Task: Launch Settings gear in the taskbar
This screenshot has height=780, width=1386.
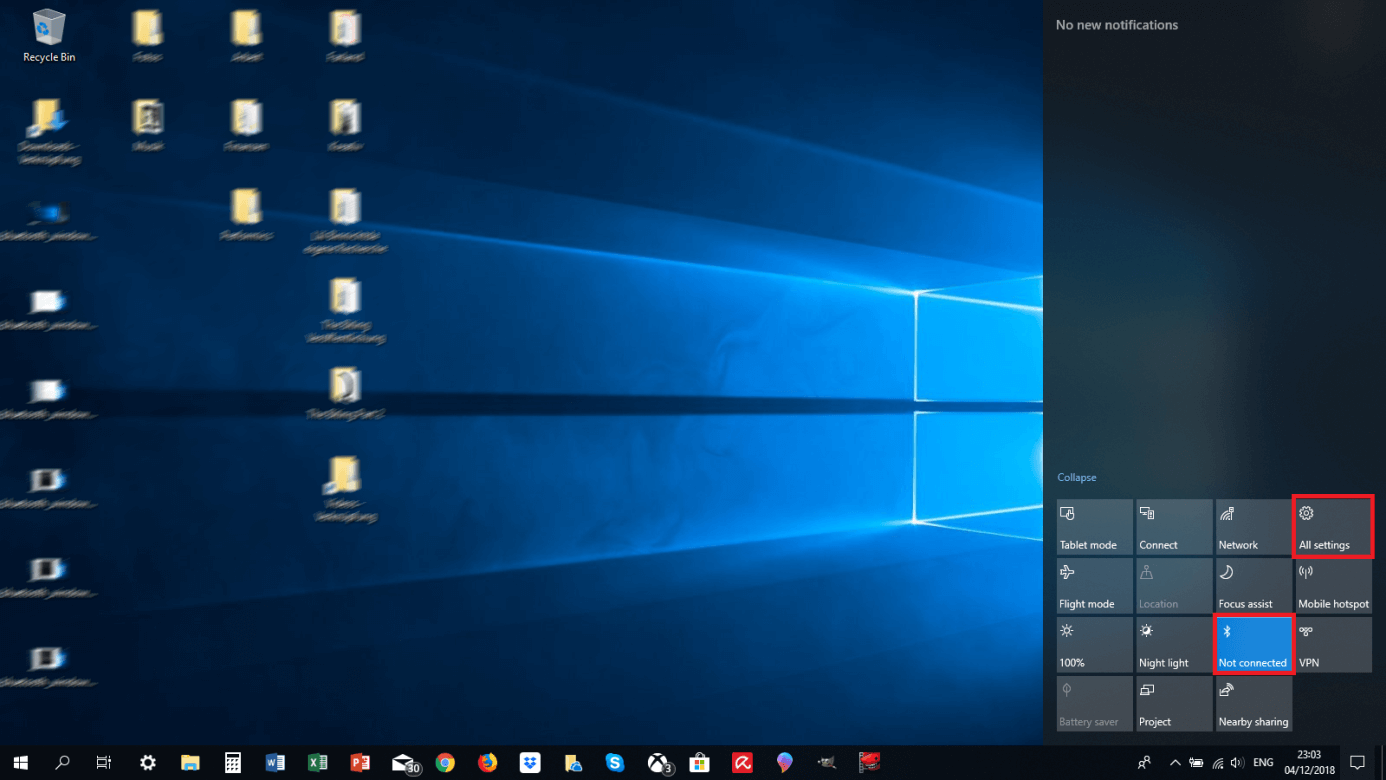Action: tap(148, 762)
